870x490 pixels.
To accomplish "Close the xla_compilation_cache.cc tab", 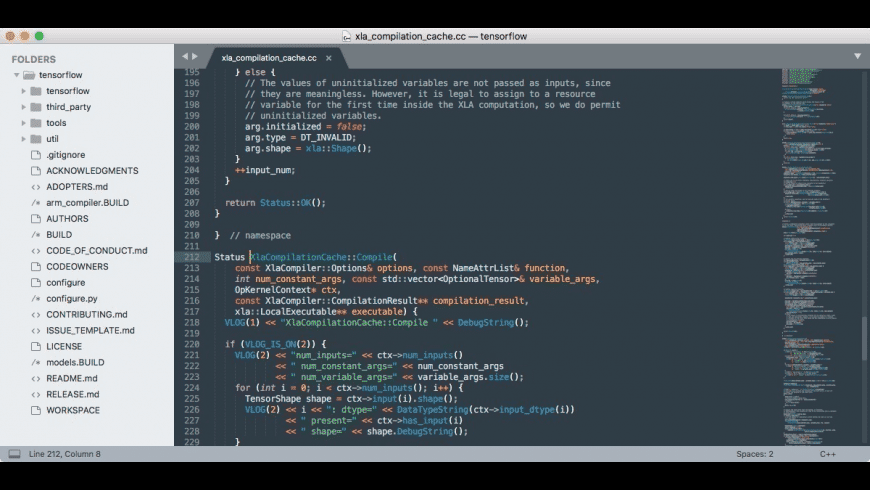I will [x=341, y=58].
